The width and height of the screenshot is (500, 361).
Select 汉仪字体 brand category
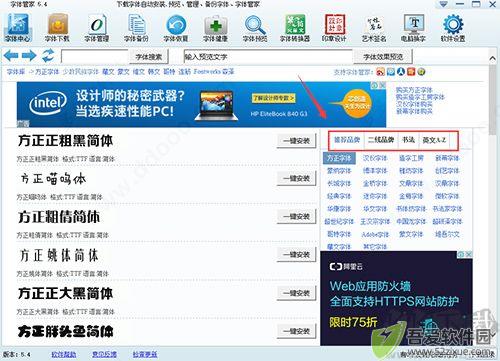point(375,158)
